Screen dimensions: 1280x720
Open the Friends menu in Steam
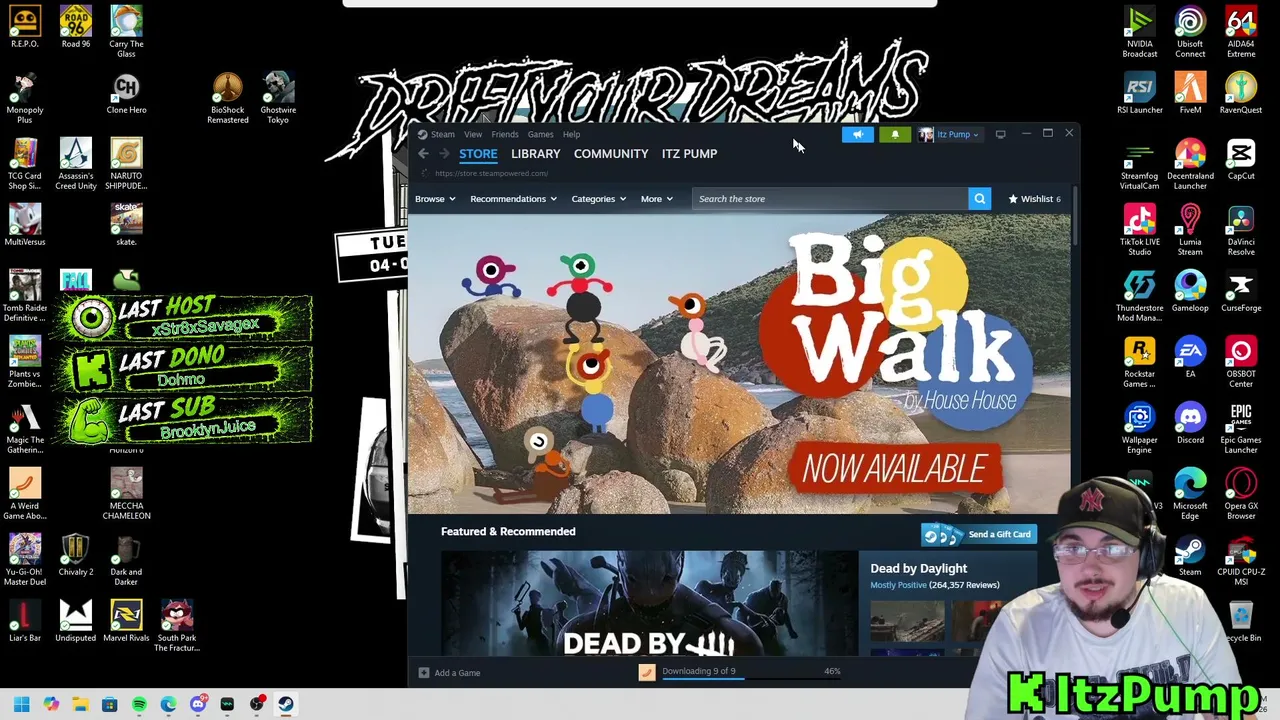point(505,134)
